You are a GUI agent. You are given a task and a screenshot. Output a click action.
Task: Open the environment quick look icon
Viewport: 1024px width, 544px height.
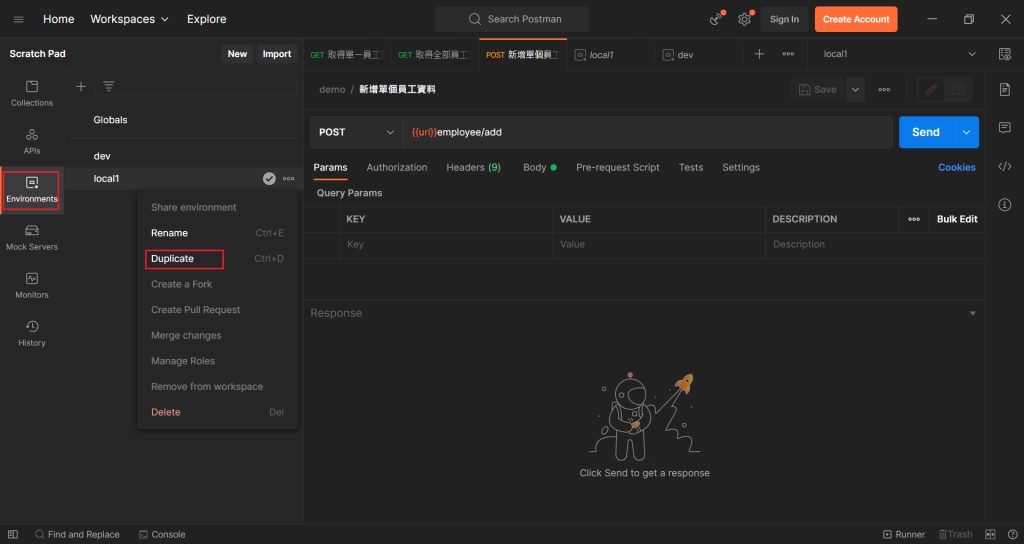(1005, 54)
